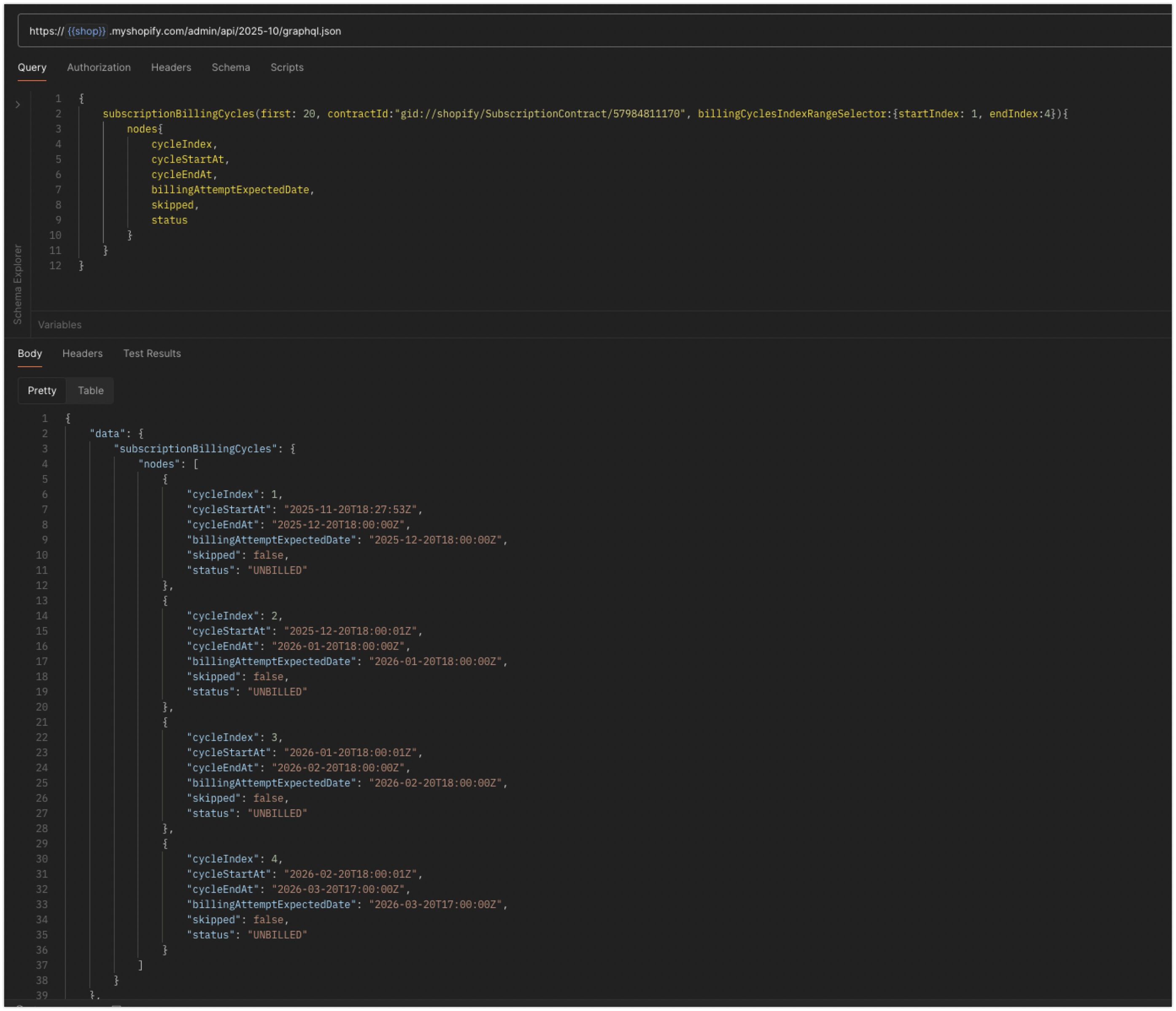Click the request URL input field
The height and width of the screenshot is (1011, 1176).
point(568,31)
